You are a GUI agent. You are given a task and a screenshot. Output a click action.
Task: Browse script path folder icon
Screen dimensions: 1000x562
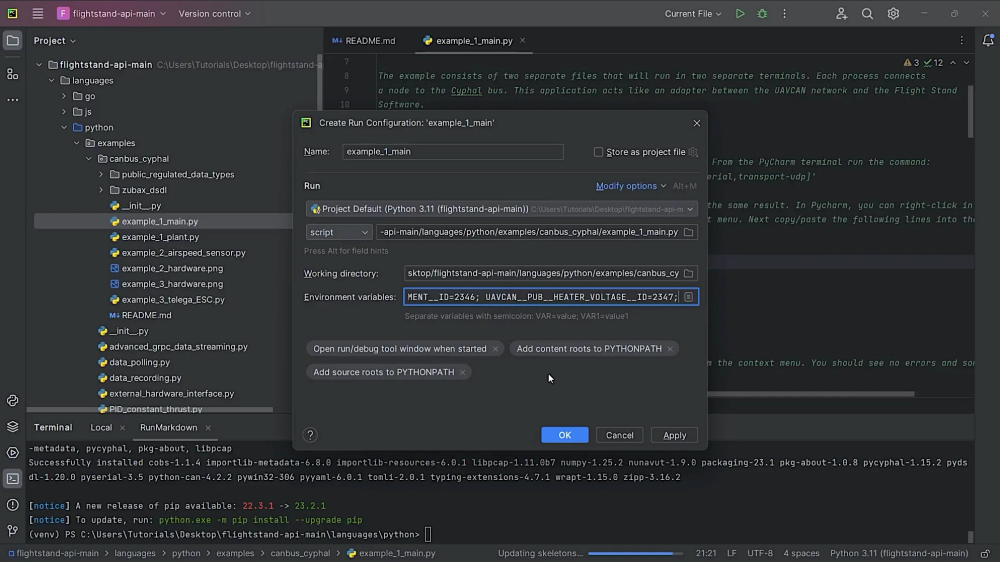[688, 232]
